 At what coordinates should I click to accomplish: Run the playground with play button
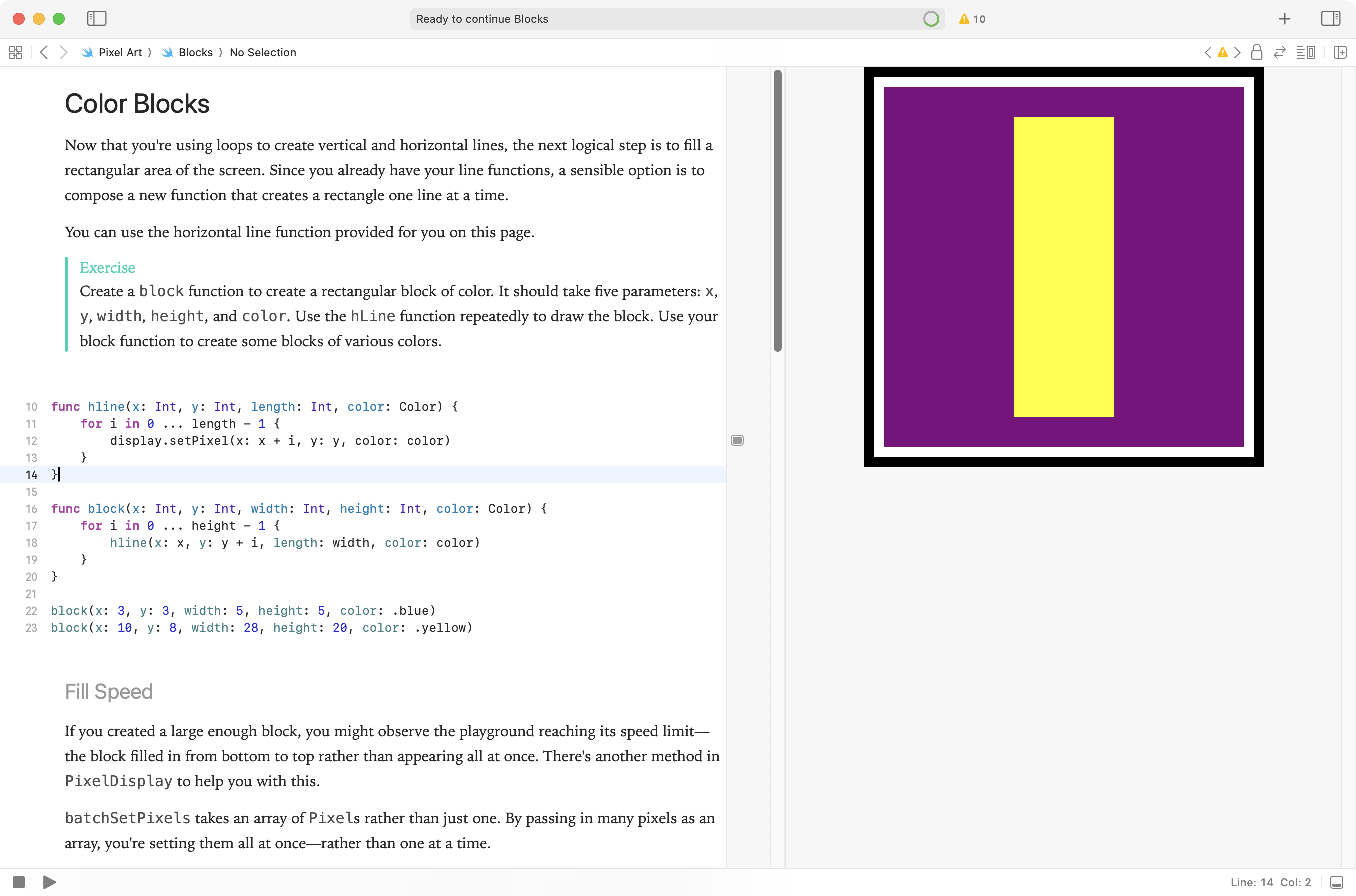pyautogui.click(x=49, y=882)
